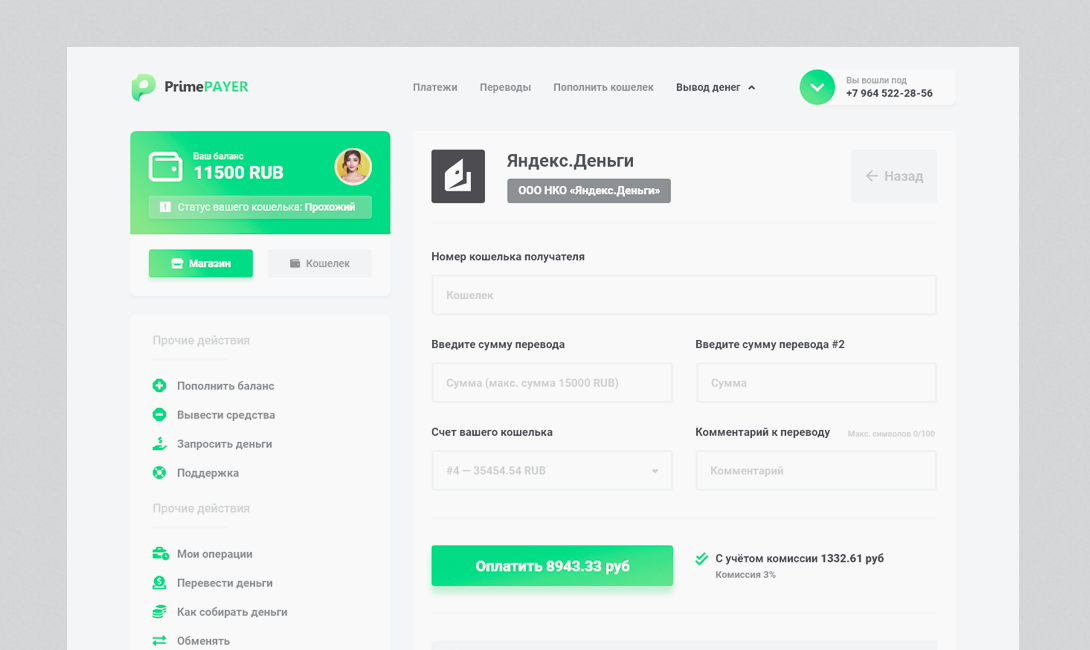Screen dimensions: 1090x650
Task: Open the Пополнить баланс link
Action: pos(225,386)
